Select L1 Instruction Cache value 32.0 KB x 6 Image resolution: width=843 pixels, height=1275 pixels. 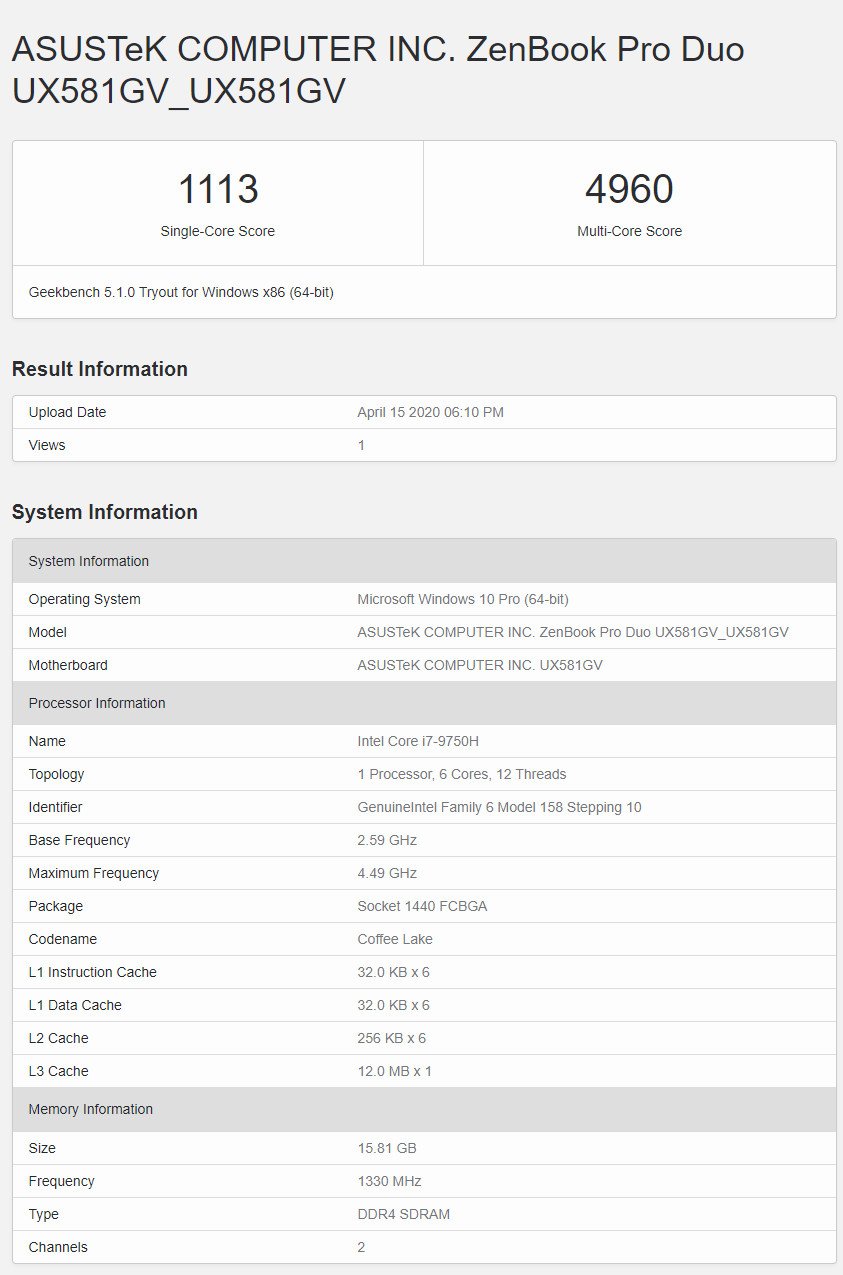(394, 972)
